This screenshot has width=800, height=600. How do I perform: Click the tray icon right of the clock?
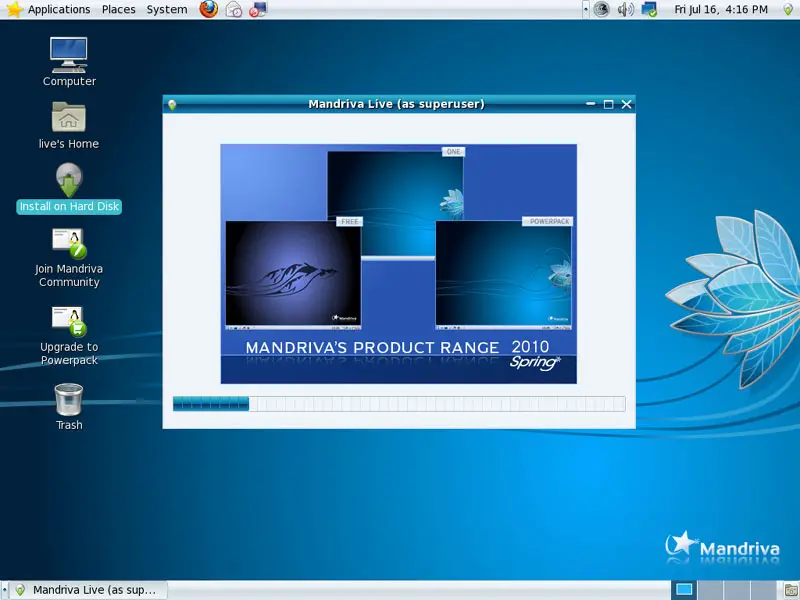pos(788,9)
